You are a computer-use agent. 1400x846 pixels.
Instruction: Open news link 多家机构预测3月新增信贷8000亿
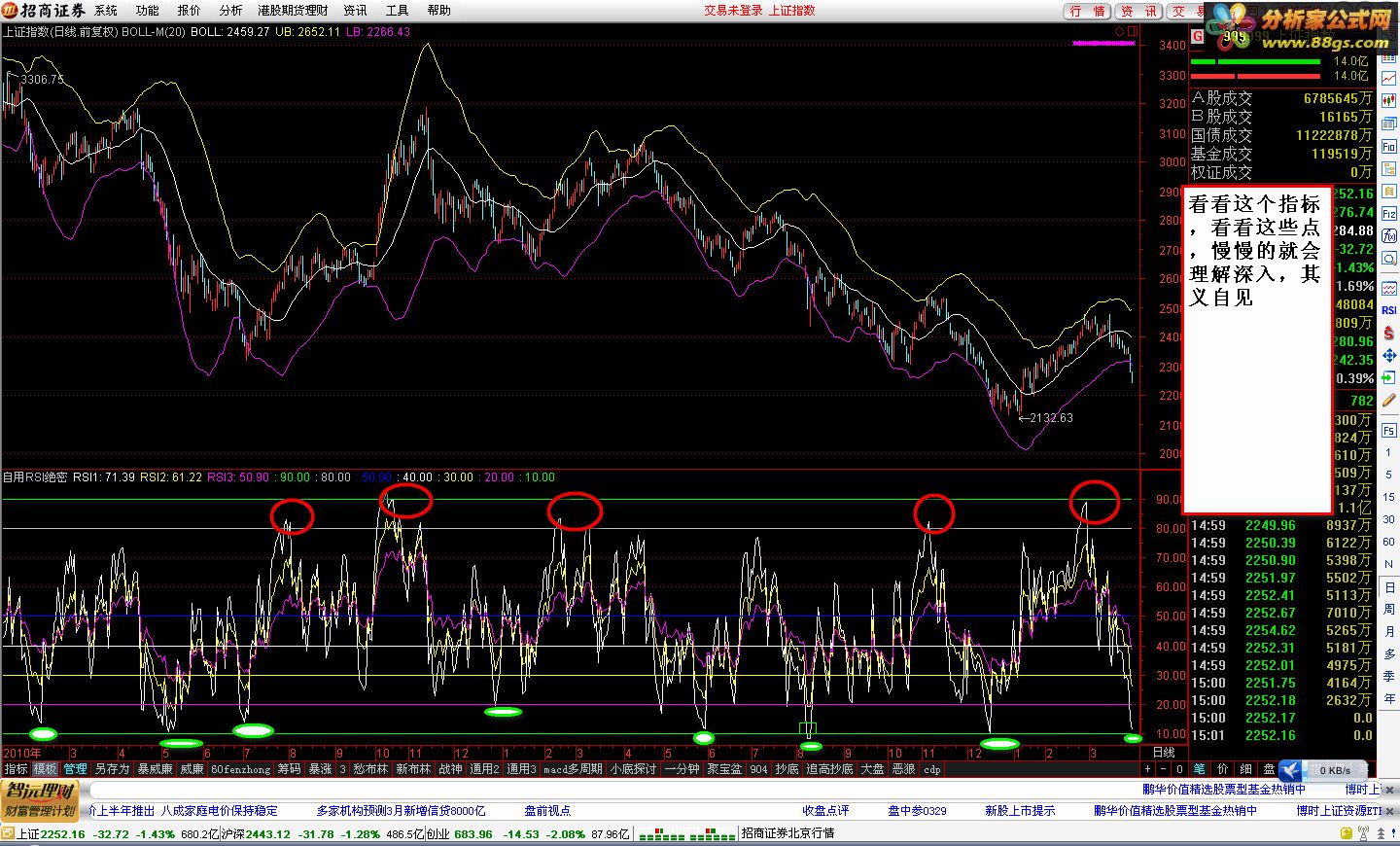pyautogui.click(x=401, y=810)
